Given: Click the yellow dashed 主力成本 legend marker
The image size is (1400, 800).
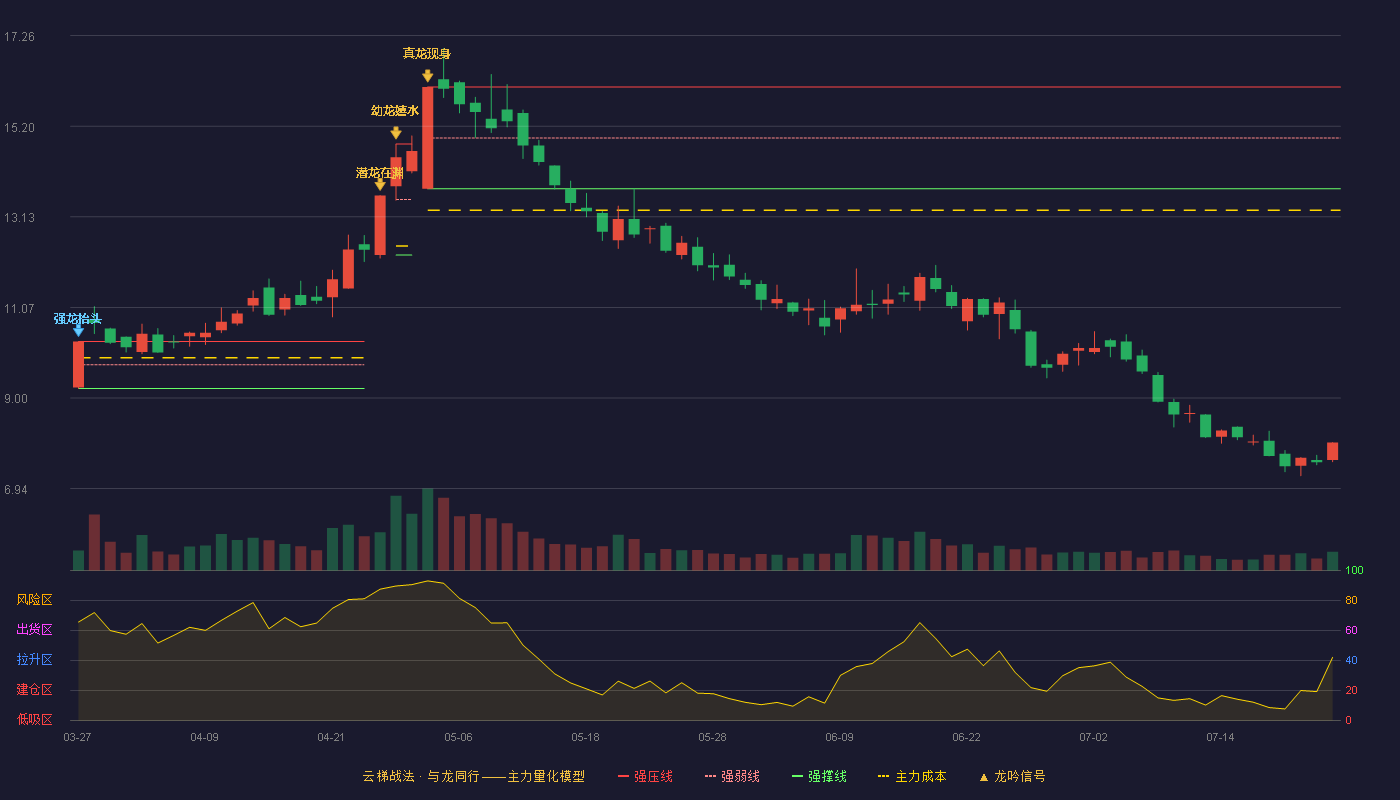Looking at the screenshot, I should click(x=883, y=776).
